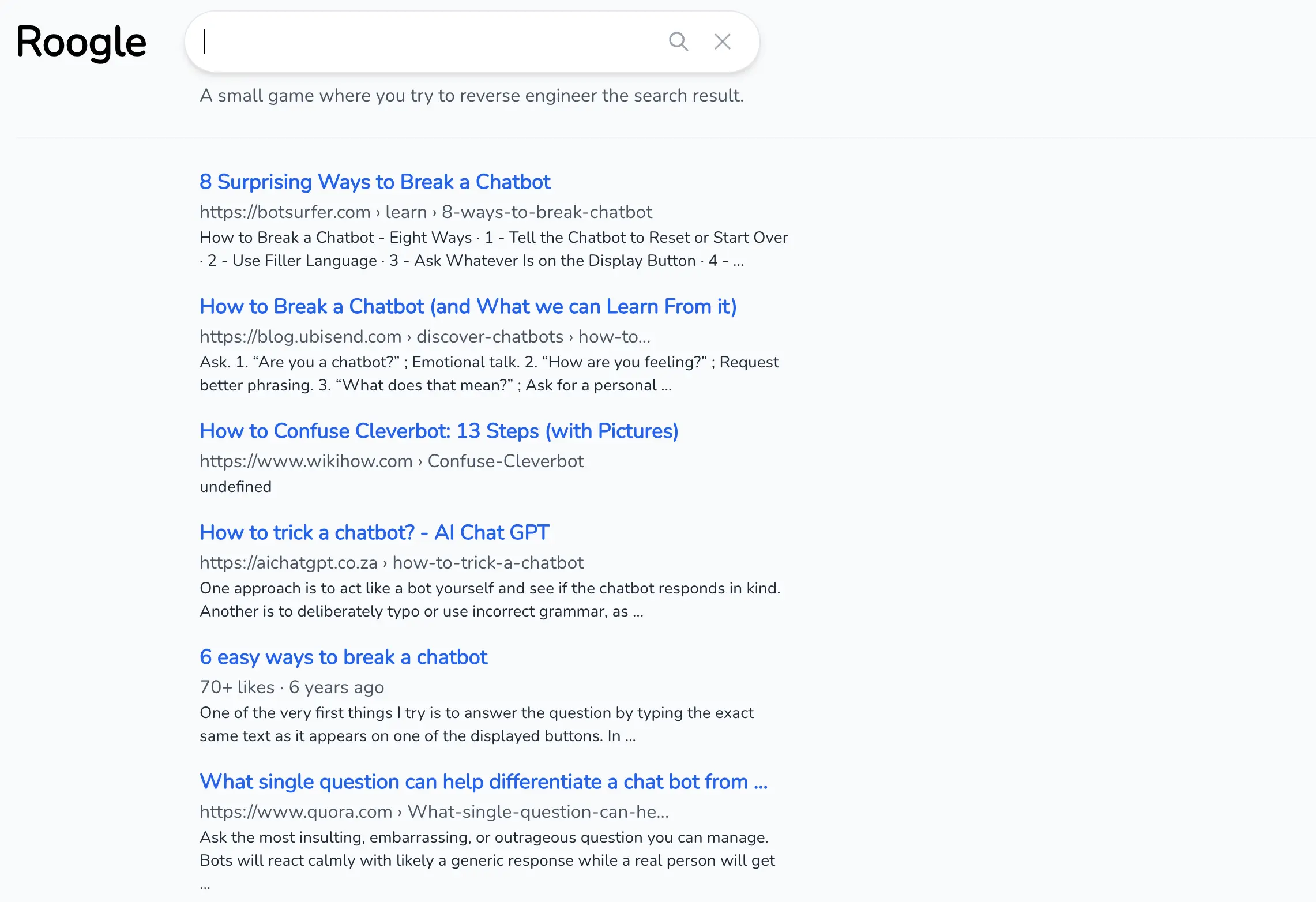Click the quora.com URL breadcrumb
Viewport: 1316px width, 902px height.
click(434, 811)
